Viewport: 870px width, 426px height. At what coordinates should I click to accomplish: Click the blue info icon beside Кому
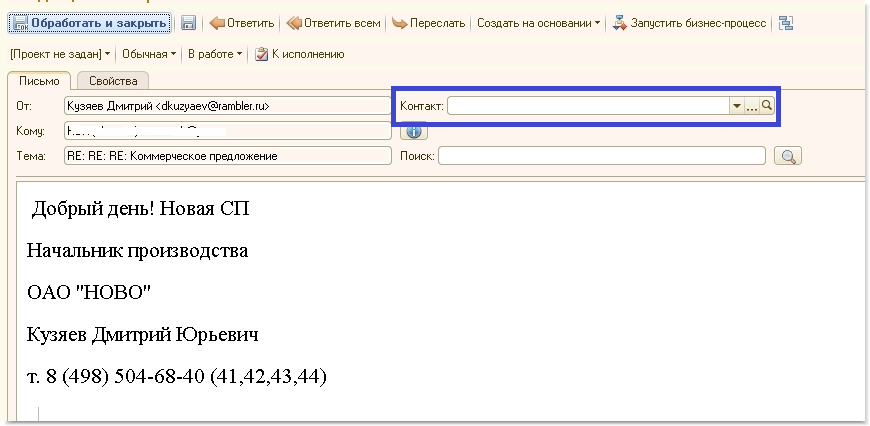click(414, 130)
